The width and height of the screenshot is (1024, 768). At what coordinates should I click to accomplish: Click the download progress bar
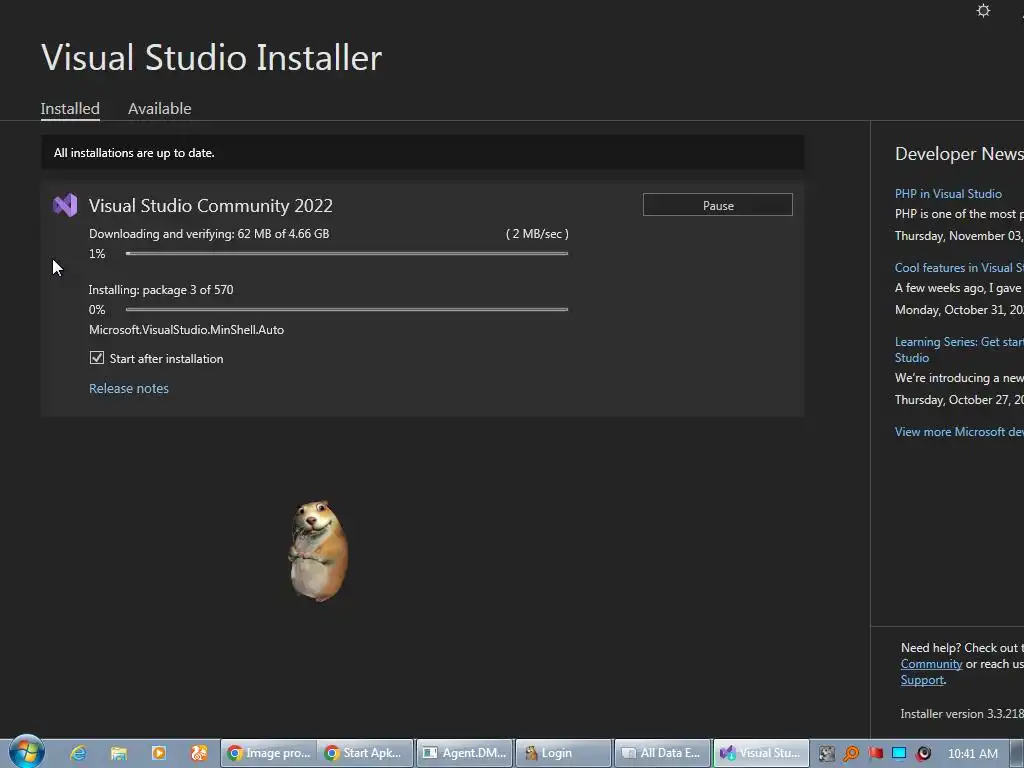[347, 253]
